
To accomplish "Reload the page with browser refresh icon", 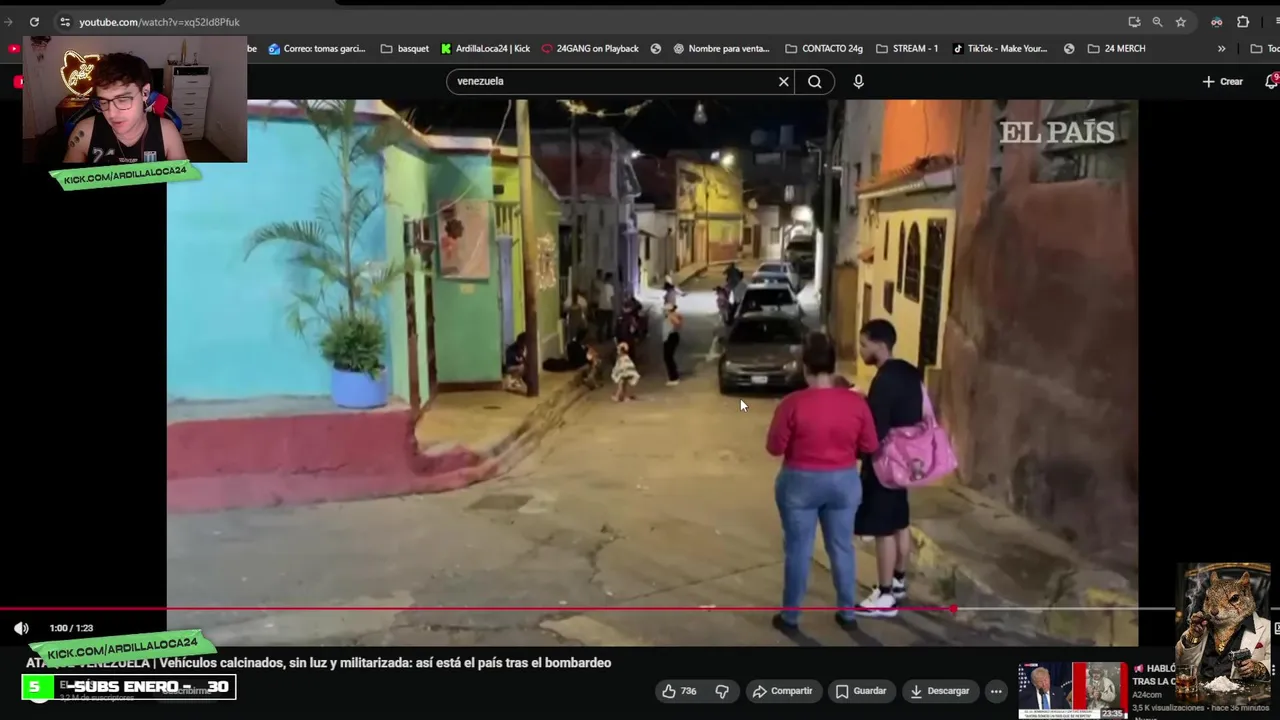I will coord(34,22).
